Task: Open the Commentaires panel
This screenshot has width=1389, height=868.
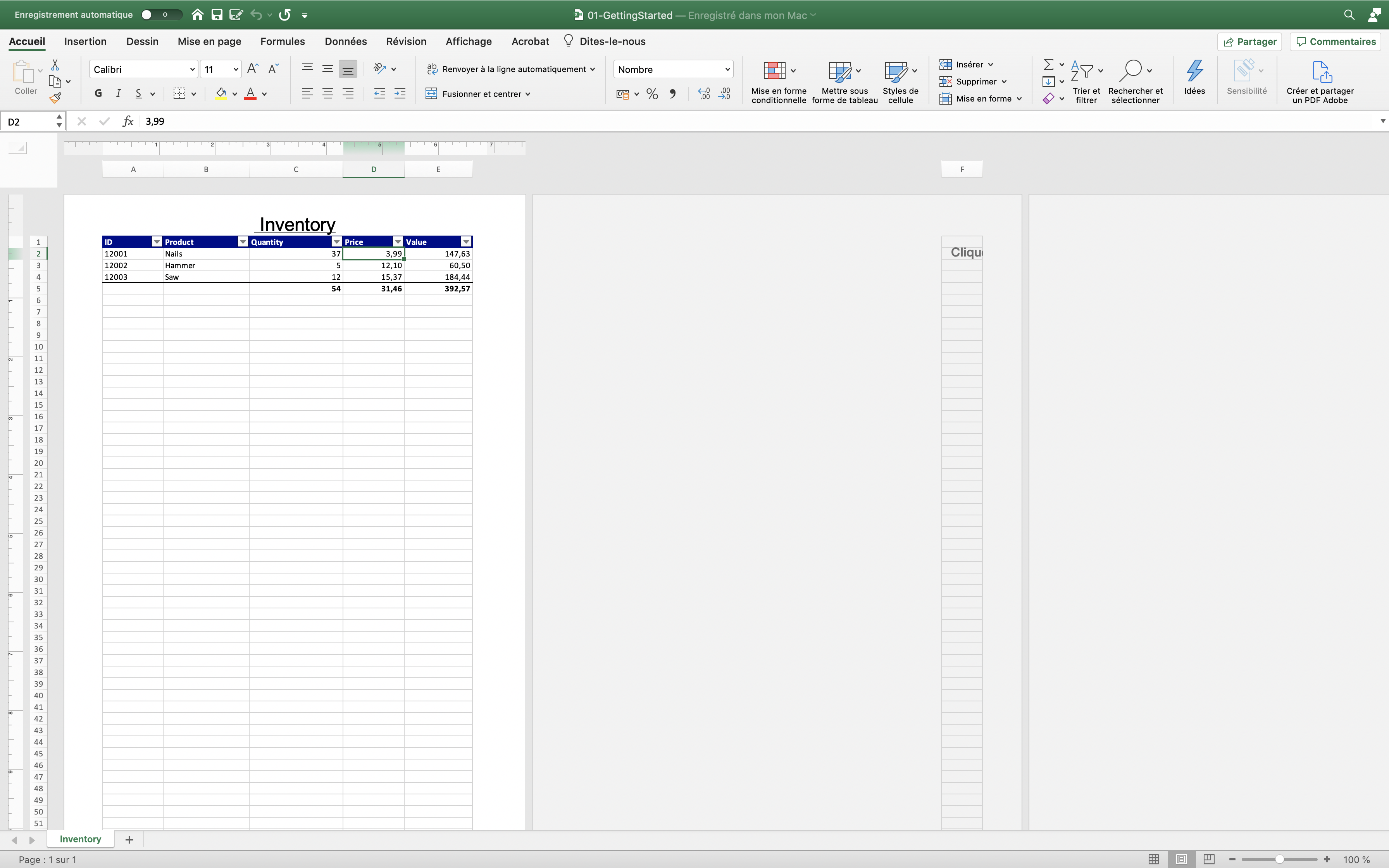Action: [1334, 41]
